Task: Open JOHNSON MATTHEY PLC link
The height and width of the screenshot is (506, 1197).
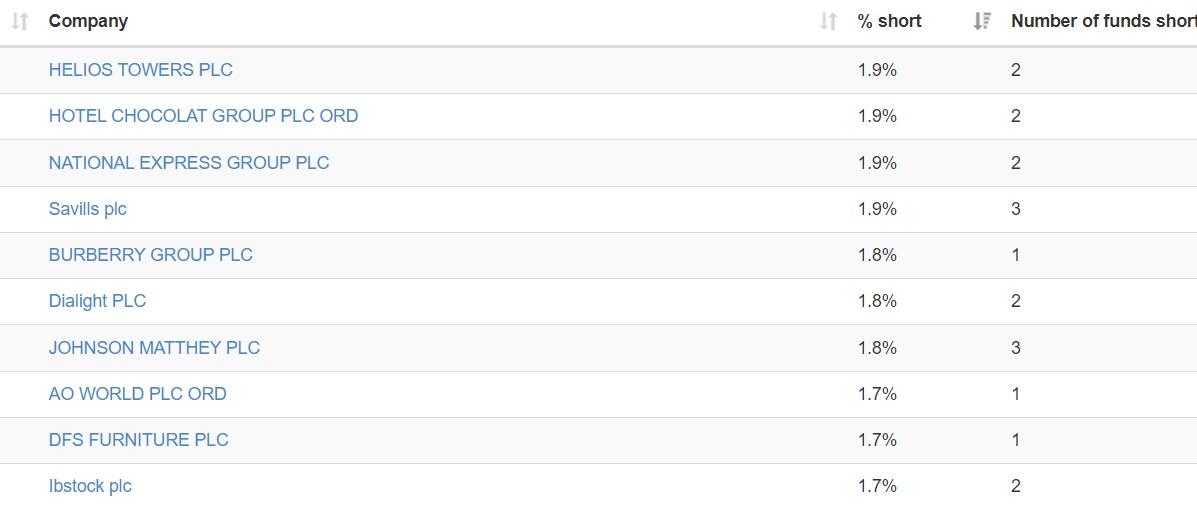Action: pyautogui.click(x=154, y=348)
